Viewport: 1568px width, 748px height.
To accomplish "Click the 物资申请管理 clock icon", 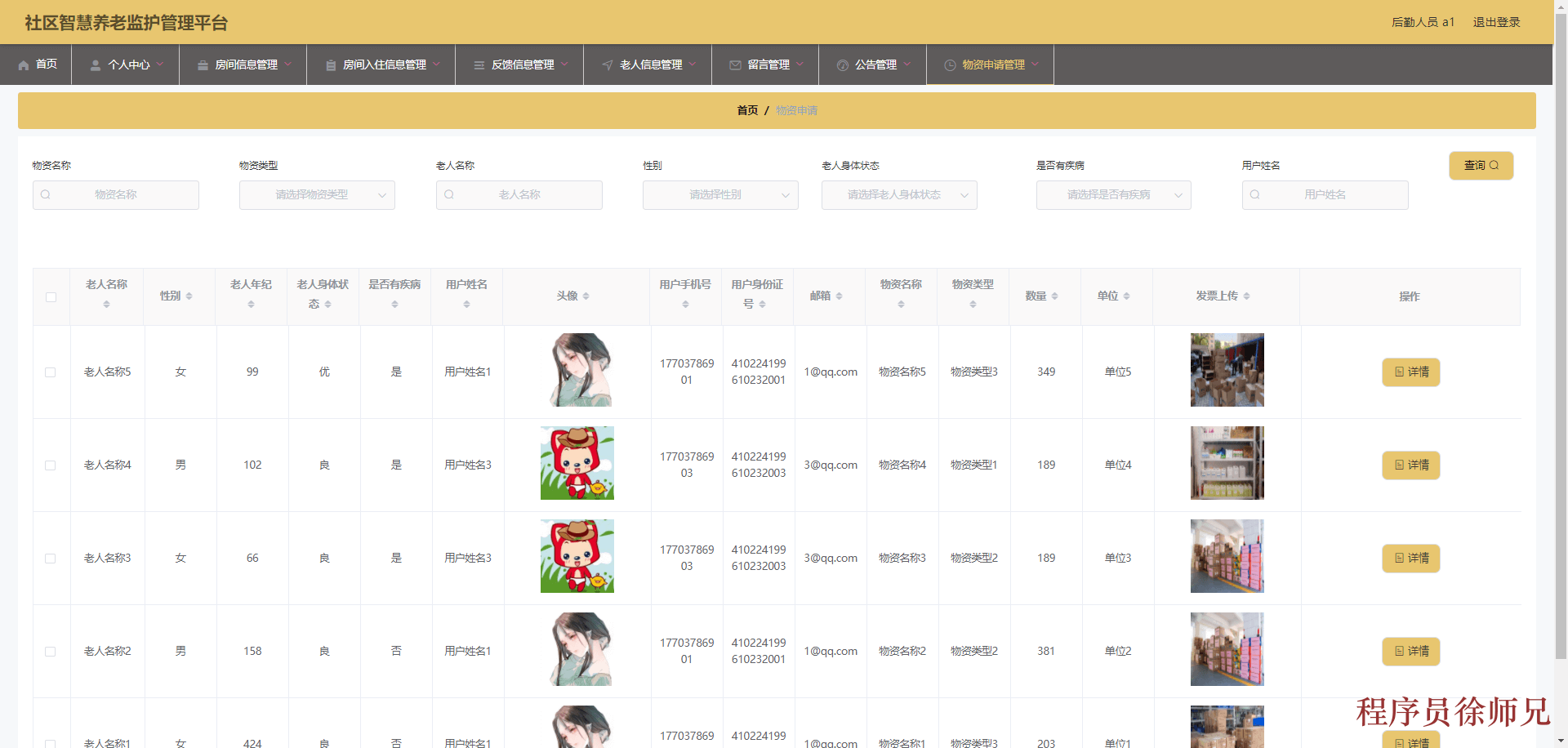I will pos(948,65).
